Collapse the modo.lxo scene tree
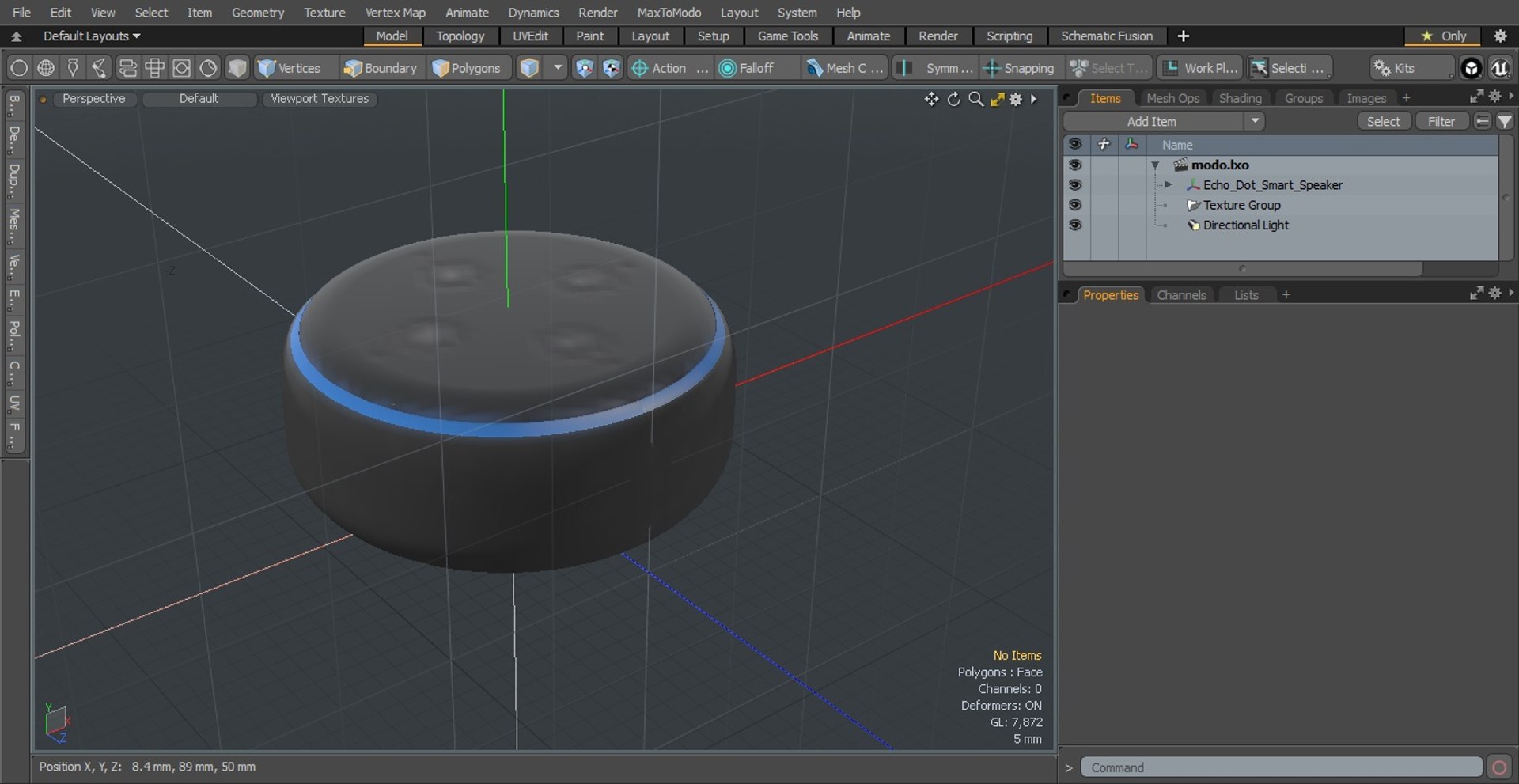The height and width of the screenshot is (784, 1519). (1155, 165)
